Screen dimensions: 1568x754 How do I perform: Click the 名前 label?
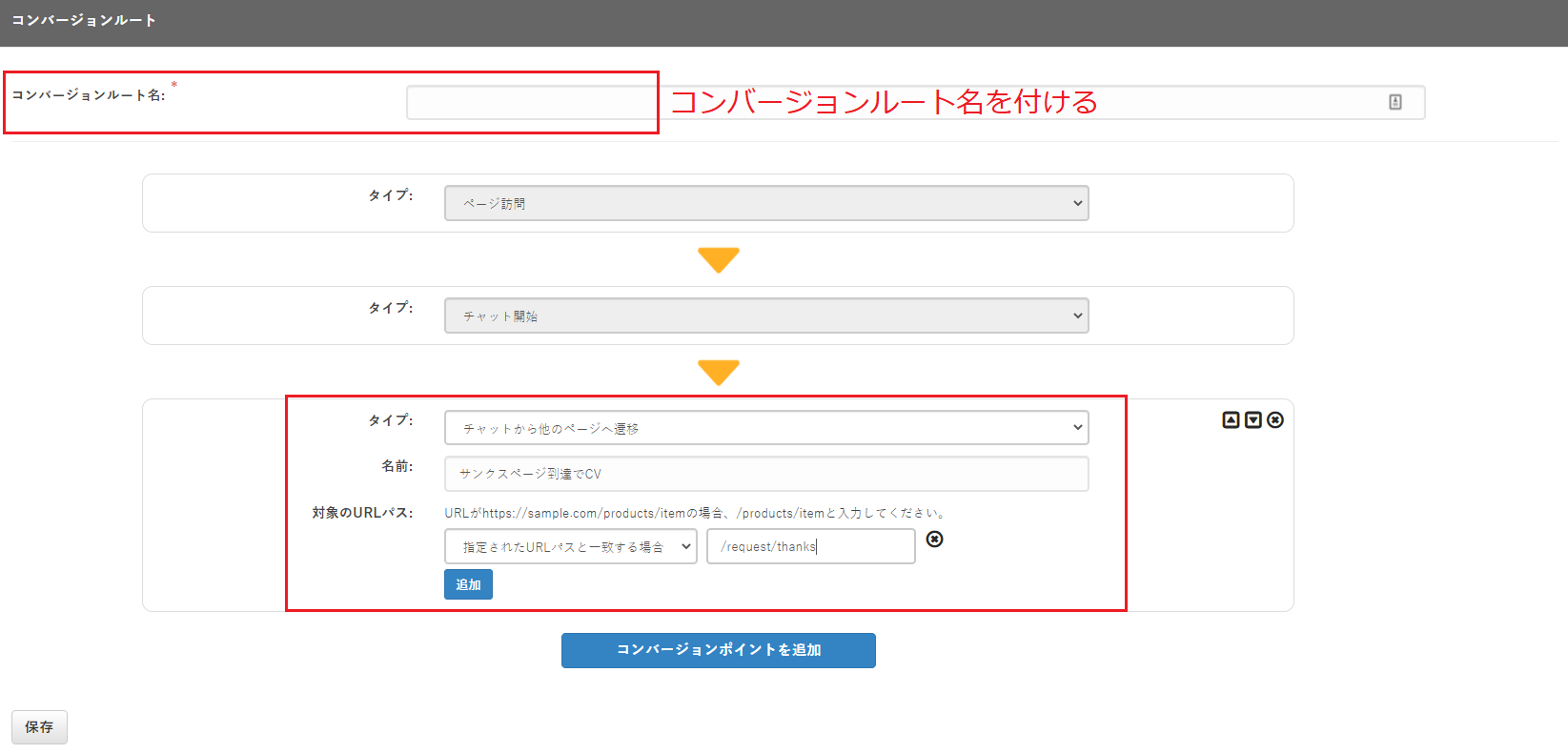[397, 466]
